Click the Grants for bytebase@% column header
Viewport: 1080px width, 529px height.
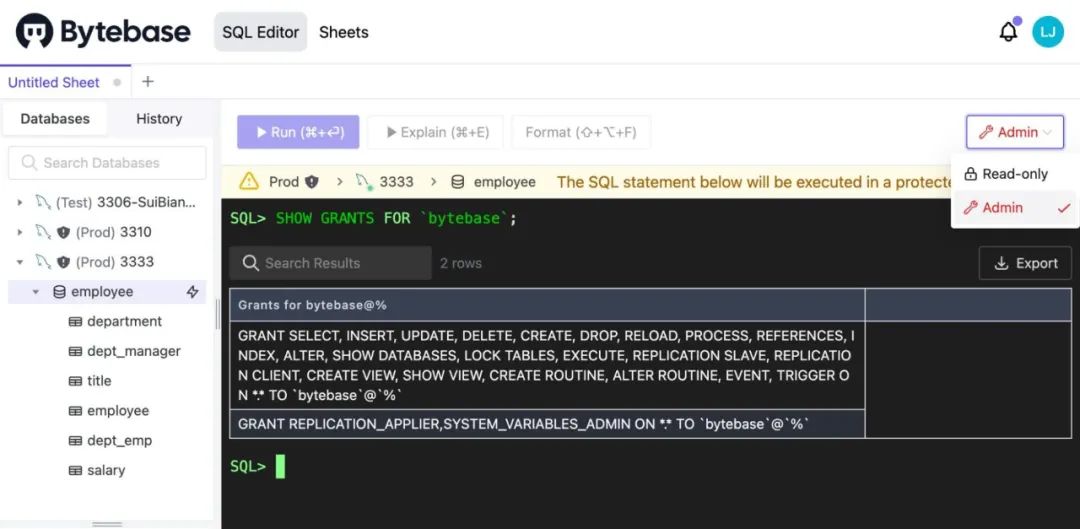point(547,305)
